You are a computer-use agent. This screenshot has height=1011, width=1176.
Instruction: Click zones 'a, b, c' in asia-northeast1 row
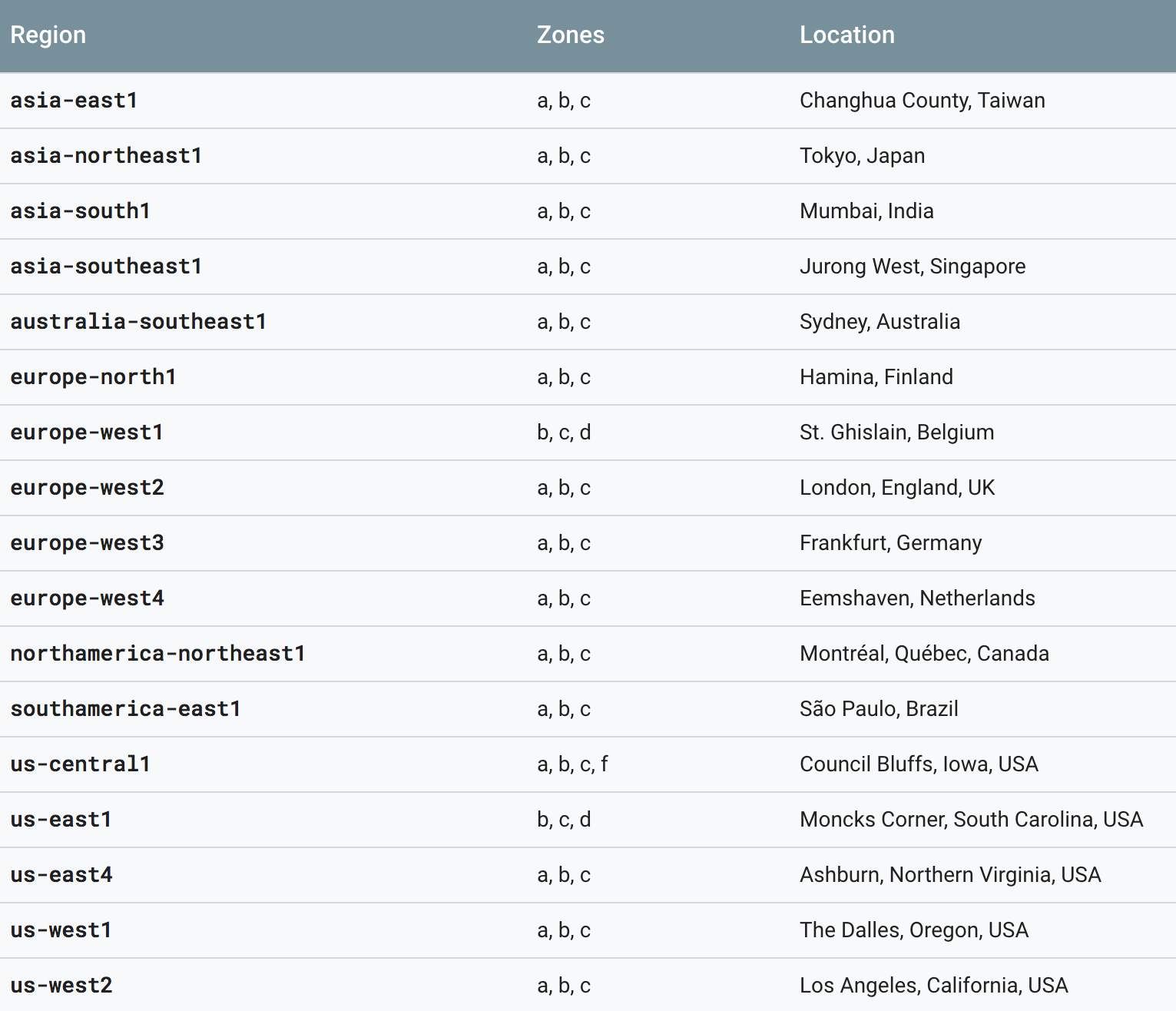click(x=564, y=156)
